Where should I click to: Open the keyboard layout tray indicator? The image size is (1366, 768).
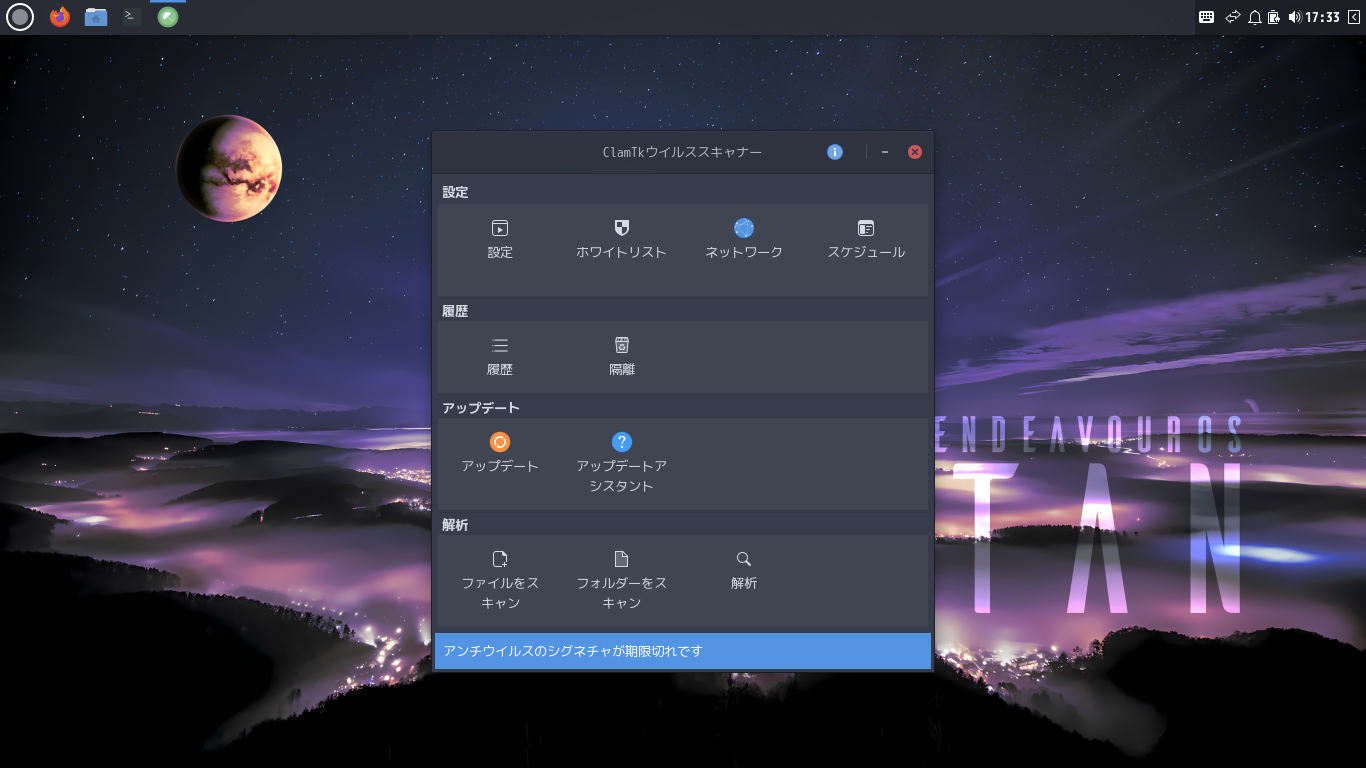(1207, 17)
